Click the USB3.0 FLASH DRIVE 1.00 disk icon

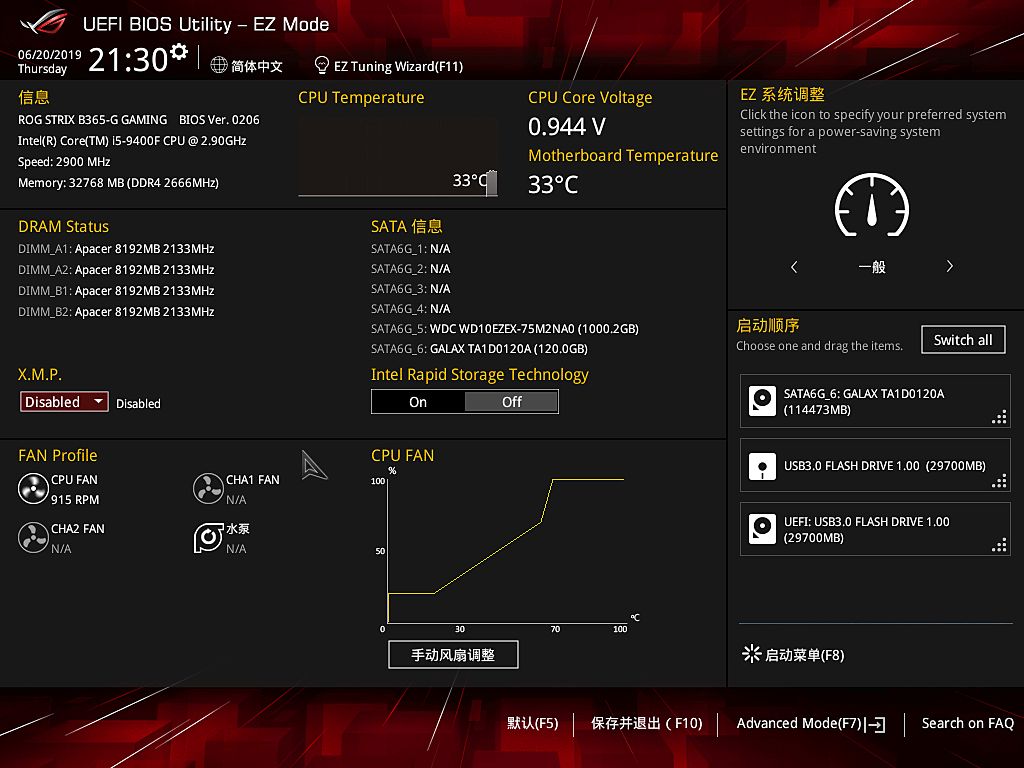(x=762, y=466)
